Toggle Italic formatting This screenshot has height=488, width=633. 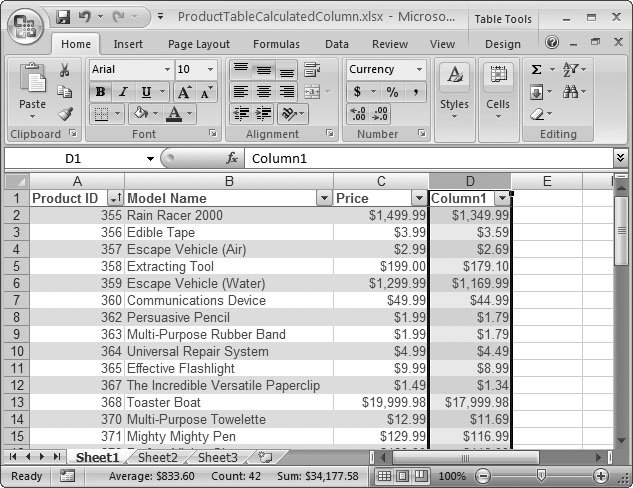coord(123,92)
